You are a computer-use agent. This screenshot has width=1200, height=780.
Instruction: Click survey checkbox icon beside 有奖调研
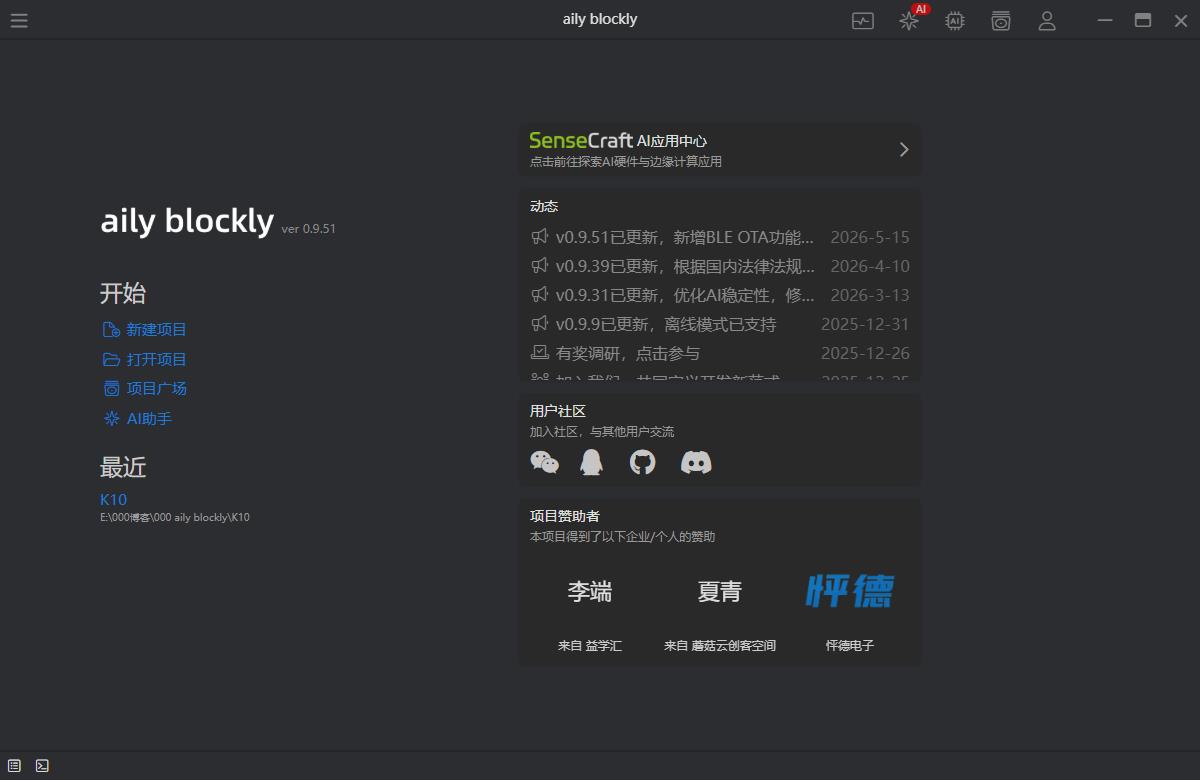pyautogui.click(x=540, y=353)
